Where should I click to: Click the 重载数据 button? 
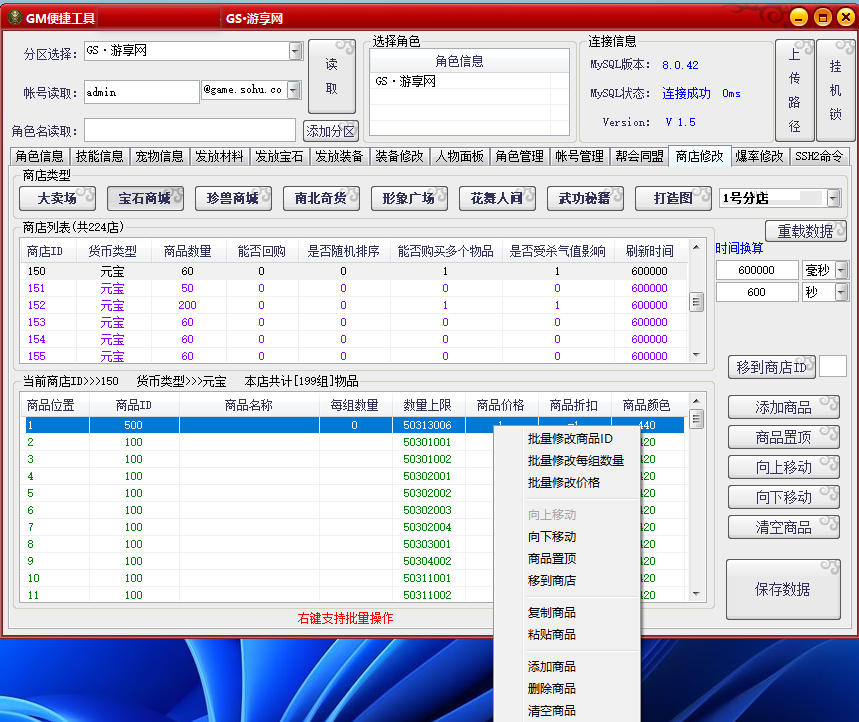805,231
